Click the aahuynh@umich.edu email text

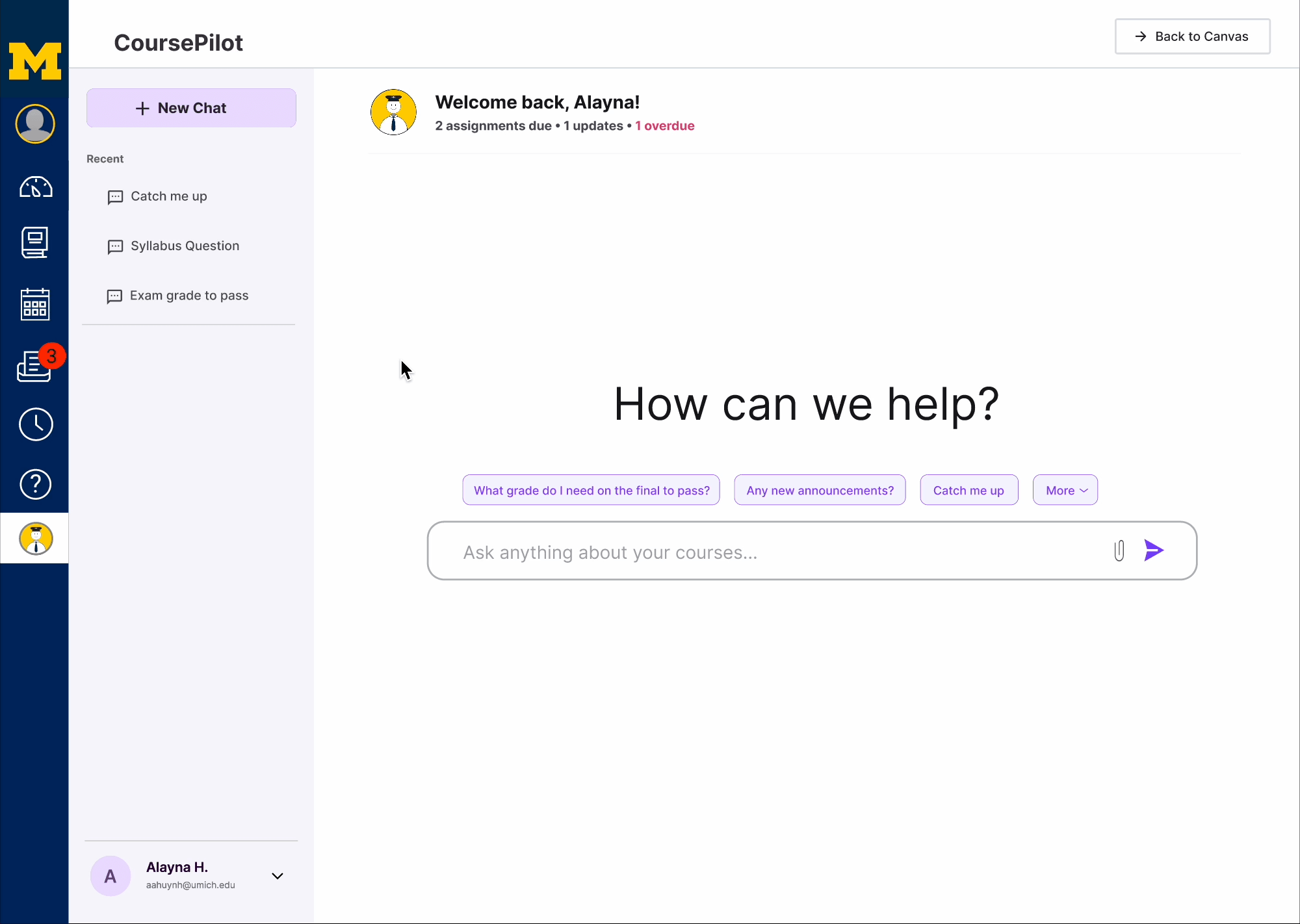coord(190,885)
